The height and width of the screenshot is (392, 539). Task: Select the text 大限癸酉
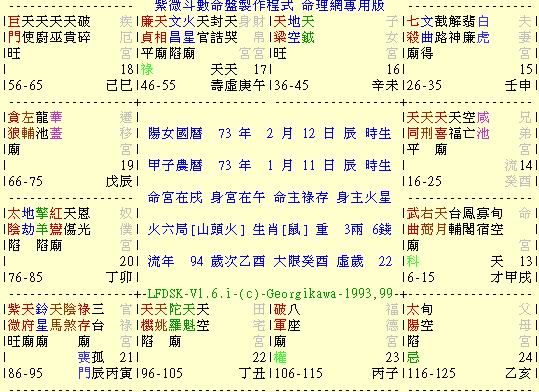[x=301, y=261]
